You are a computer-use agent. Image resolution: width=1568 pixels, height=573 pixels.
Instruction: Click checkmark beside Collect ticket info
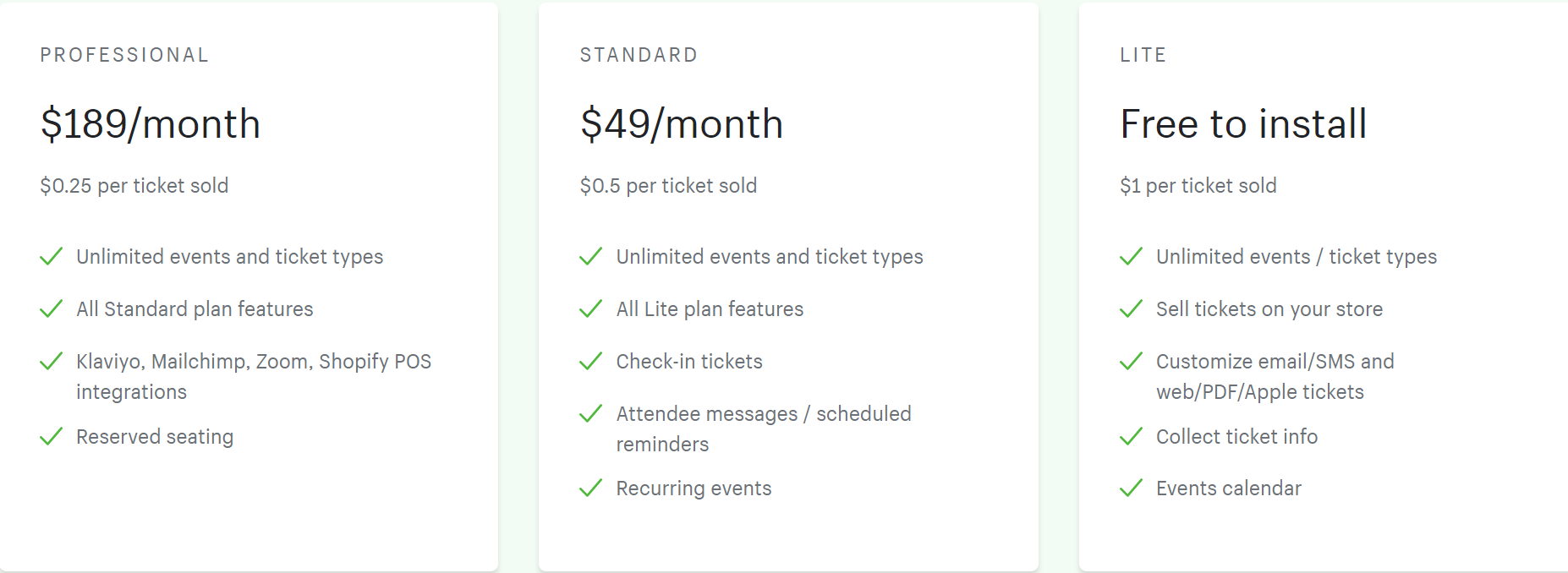pyautogui.click(x=1131, y=436)
